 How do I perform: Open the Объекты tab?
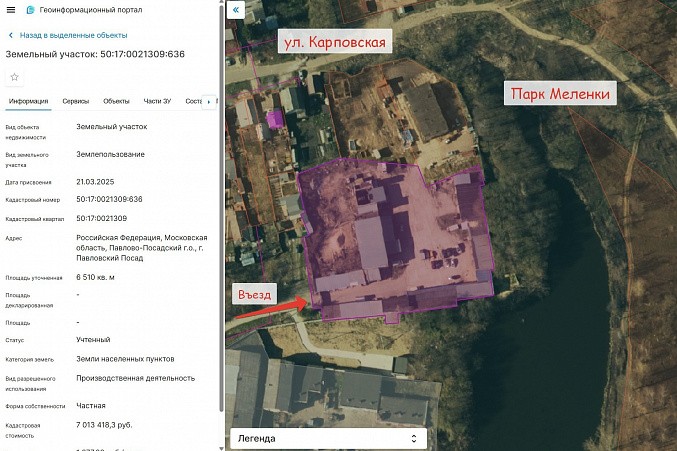pos(116,101)
